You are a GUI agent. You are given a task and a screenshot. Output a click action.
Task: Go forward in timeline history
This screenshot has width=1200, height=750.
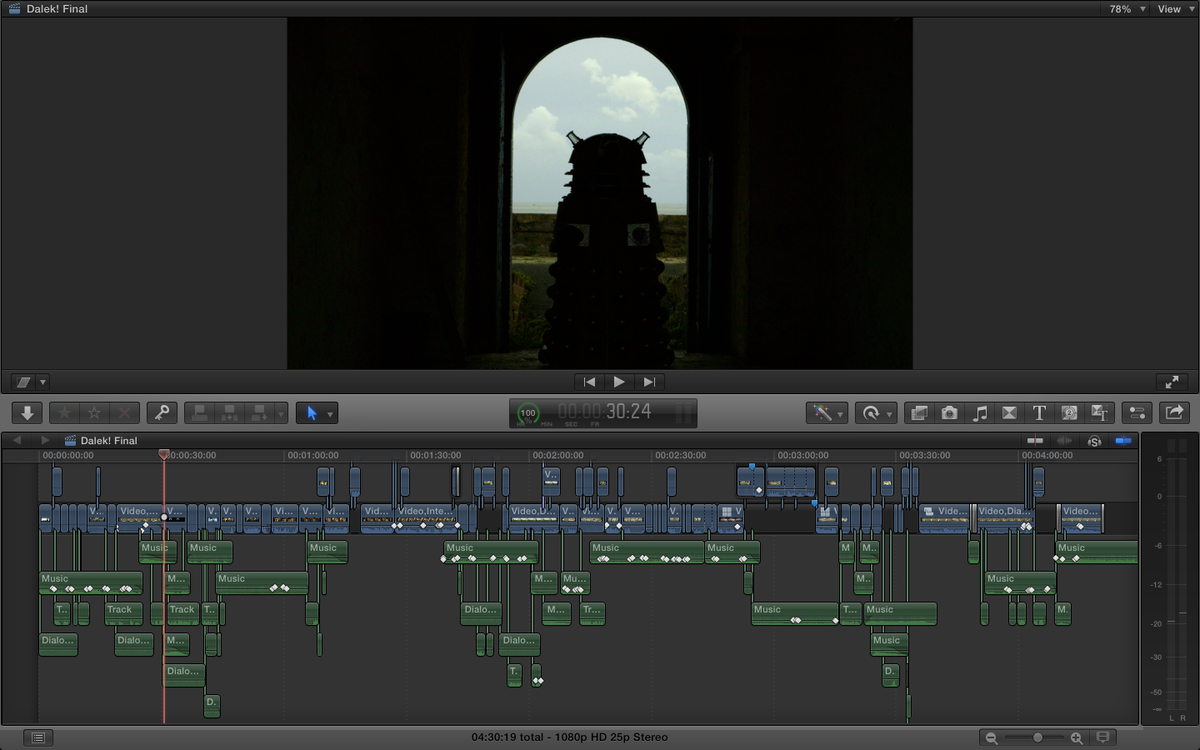point(44,440)
